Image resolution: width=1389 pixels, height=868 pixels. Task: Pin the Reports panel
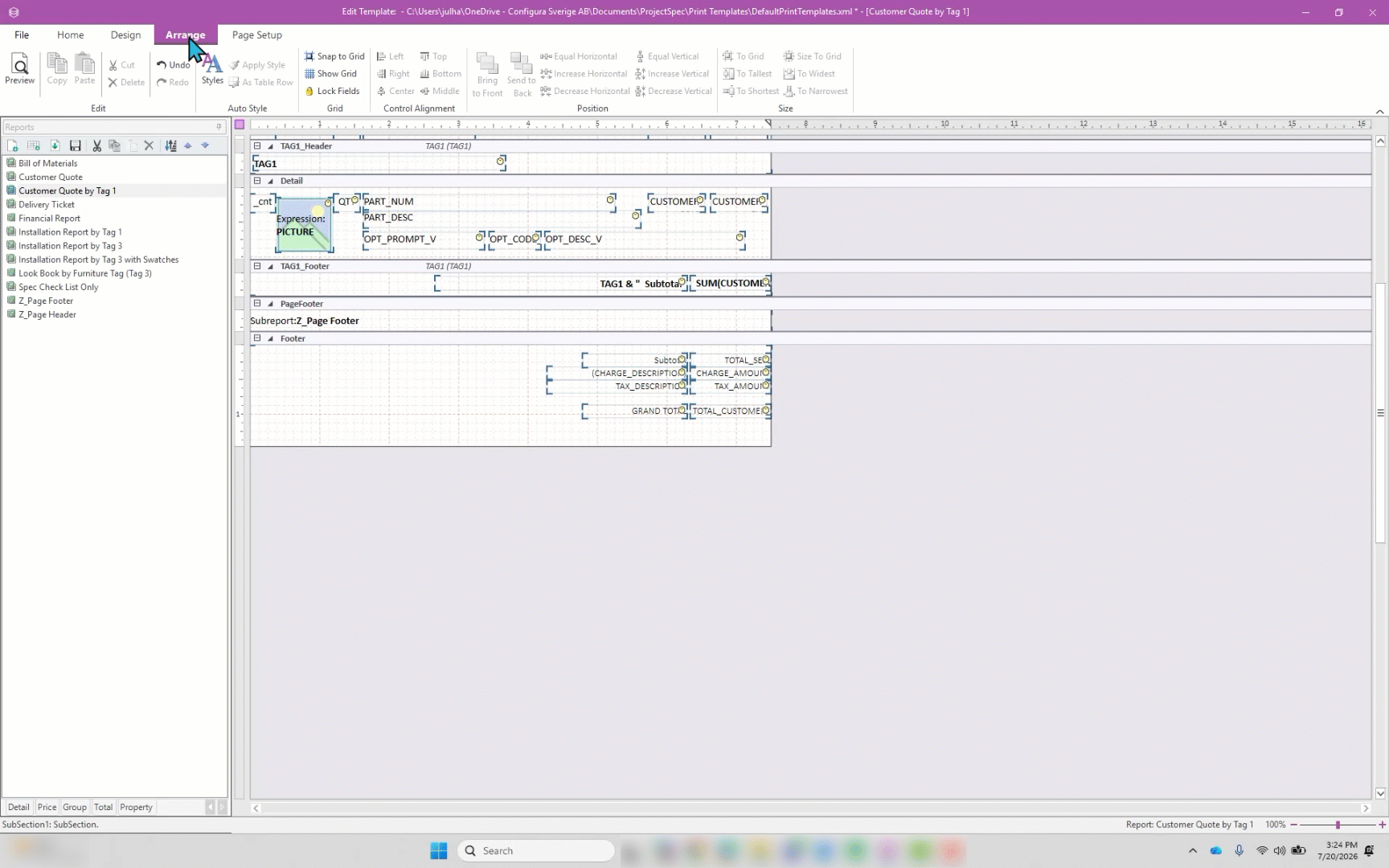(219, 127)
